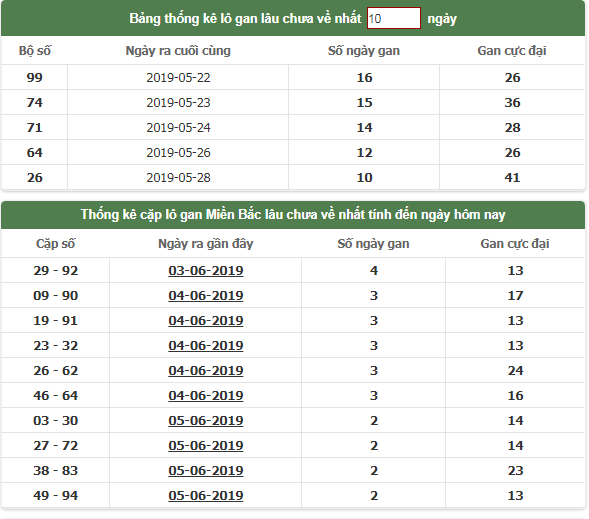Open the 04-06-2019 link for pair 19 - 91

coord(205,320)
